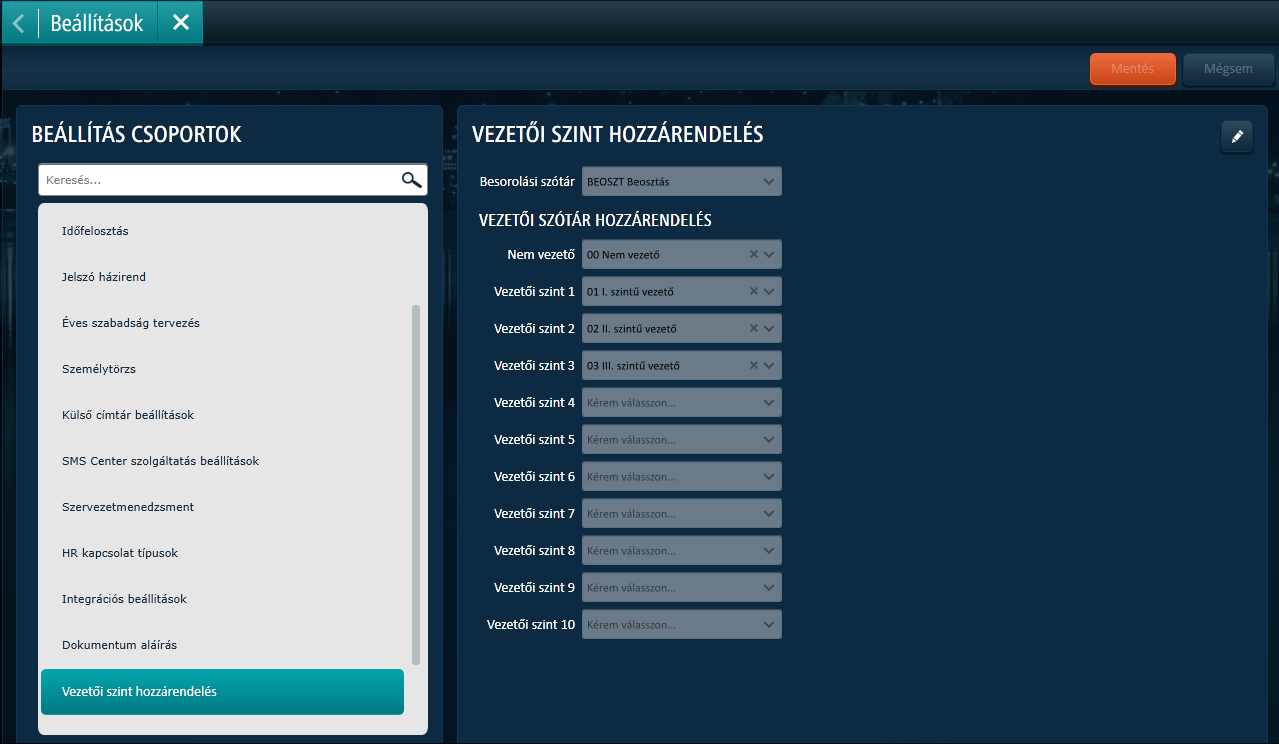
Task: Select Dokumentum aláírás entry
Action: point(222,645)
